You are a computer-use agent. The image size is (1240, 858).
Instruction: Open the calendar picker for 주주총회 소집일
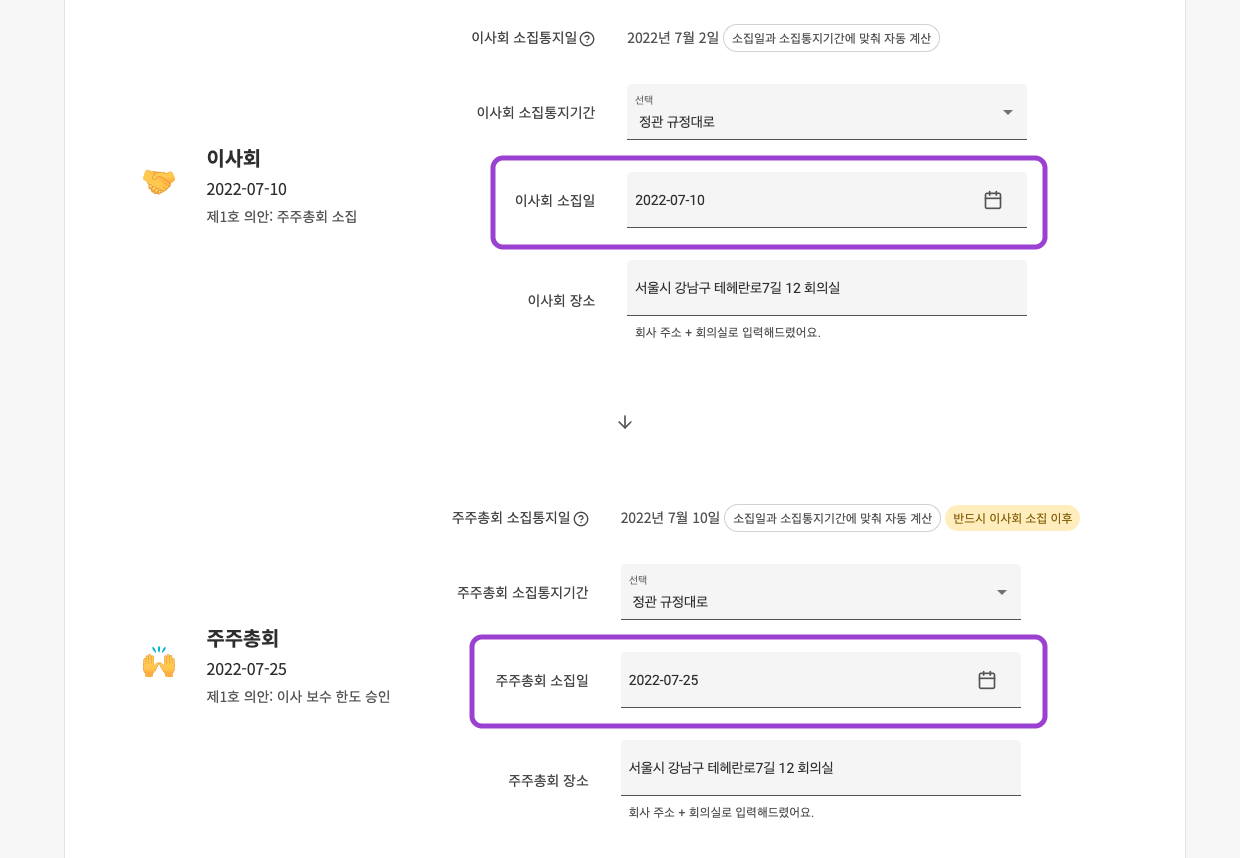click(987, 680)
